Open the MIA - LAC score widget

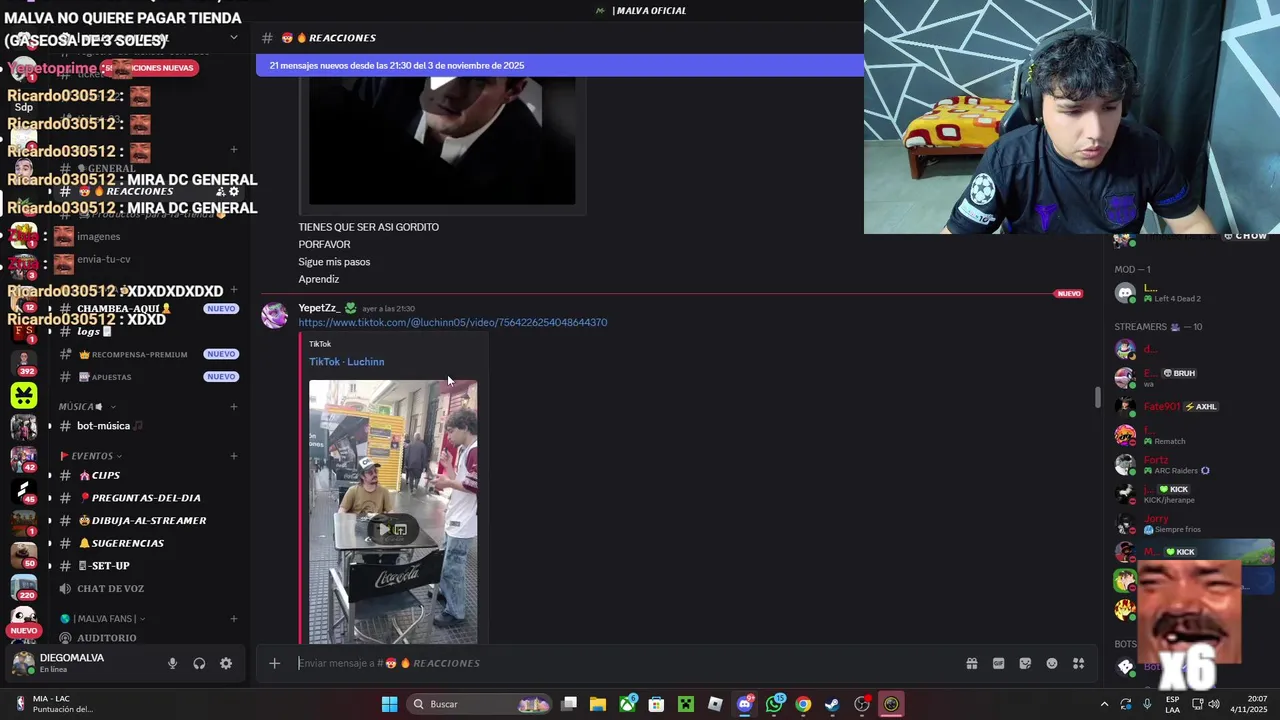[x=52, y=704]
